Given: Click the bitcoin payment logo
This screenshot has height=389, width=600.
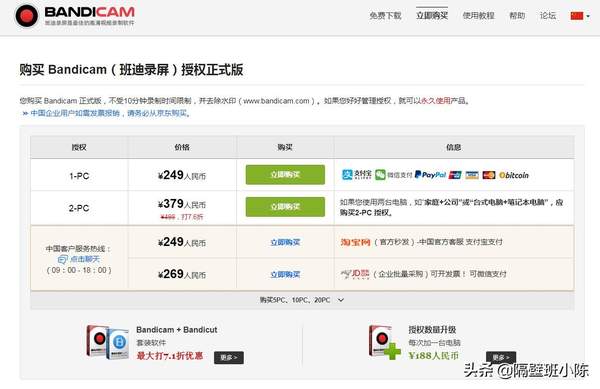Looking at the screenshot, I should [514, 175].
